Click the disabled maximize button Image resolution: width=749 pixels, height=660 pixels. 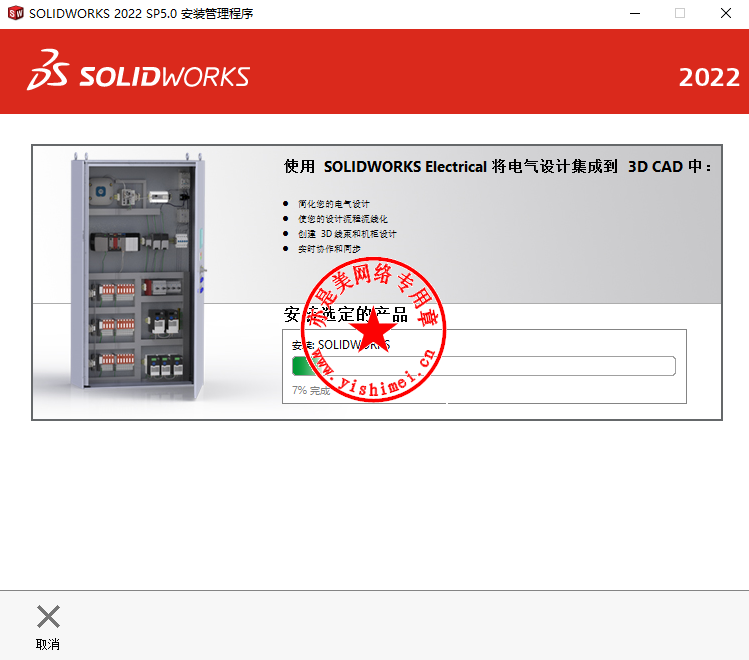(x=680, y=13)
